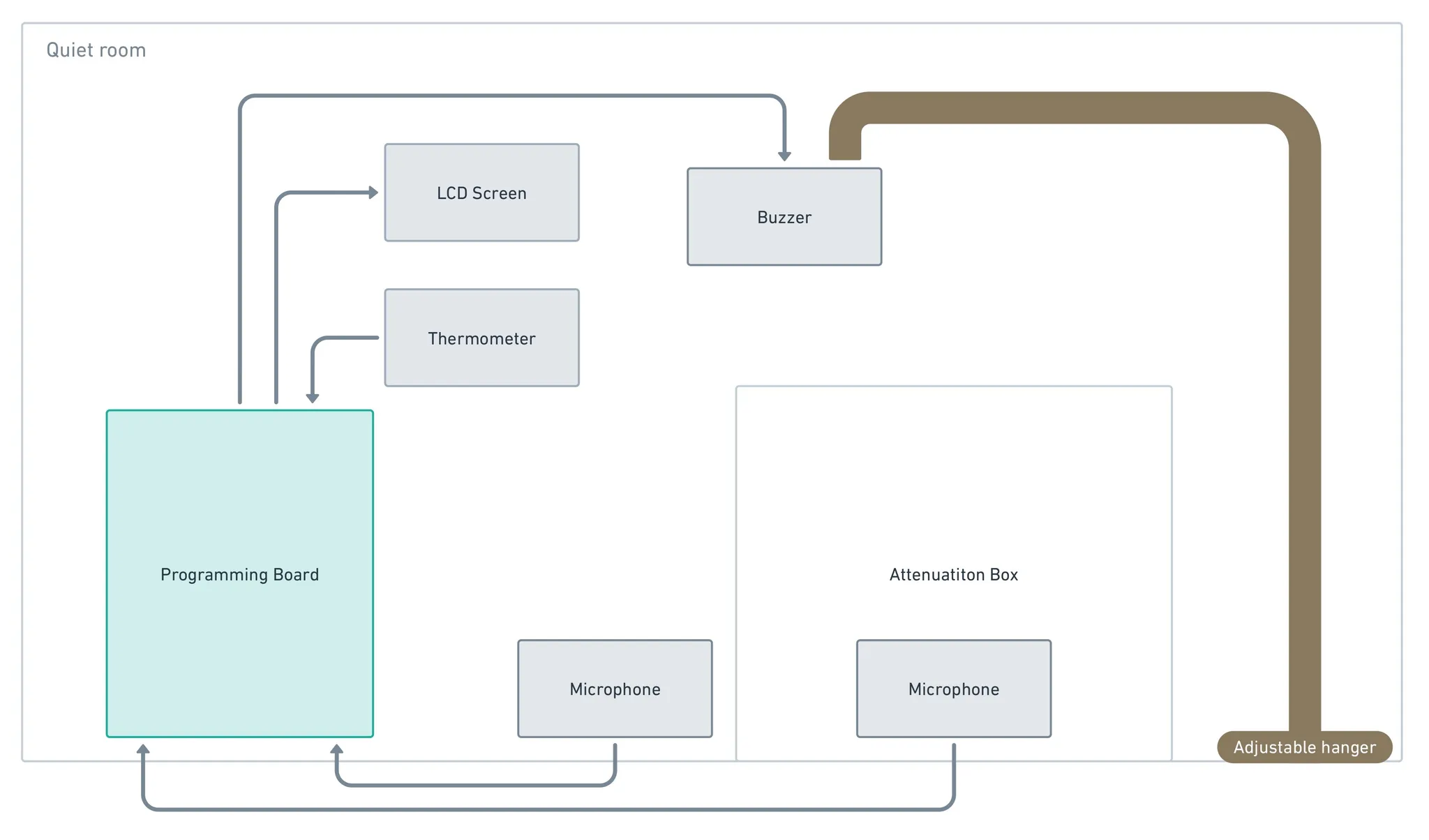Click the right arrowhead beneath Programming Board

point(336,749)
